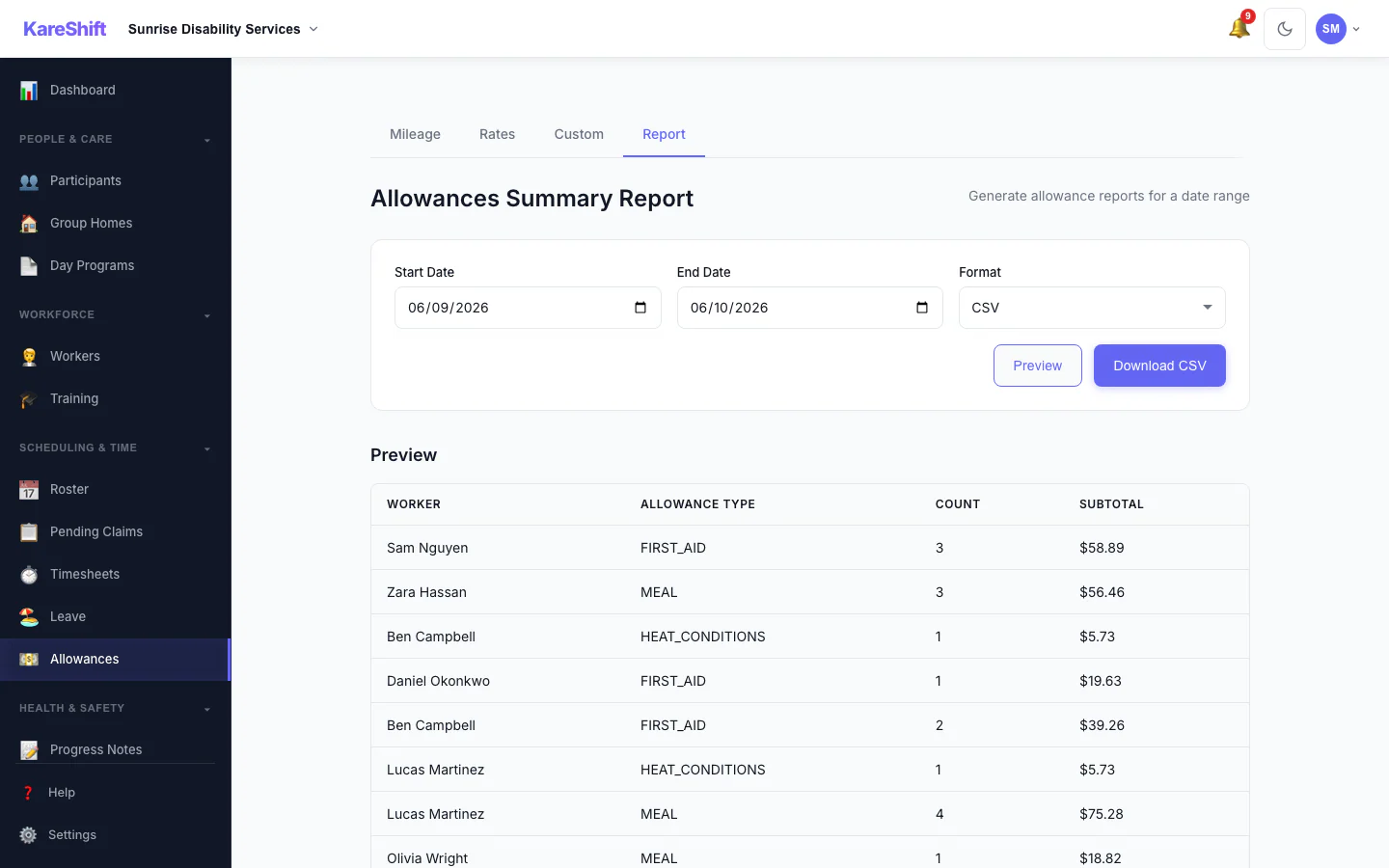Click the WORKER column header
The height and width of the screenshot is (868, 1389).
pos(414,504)
